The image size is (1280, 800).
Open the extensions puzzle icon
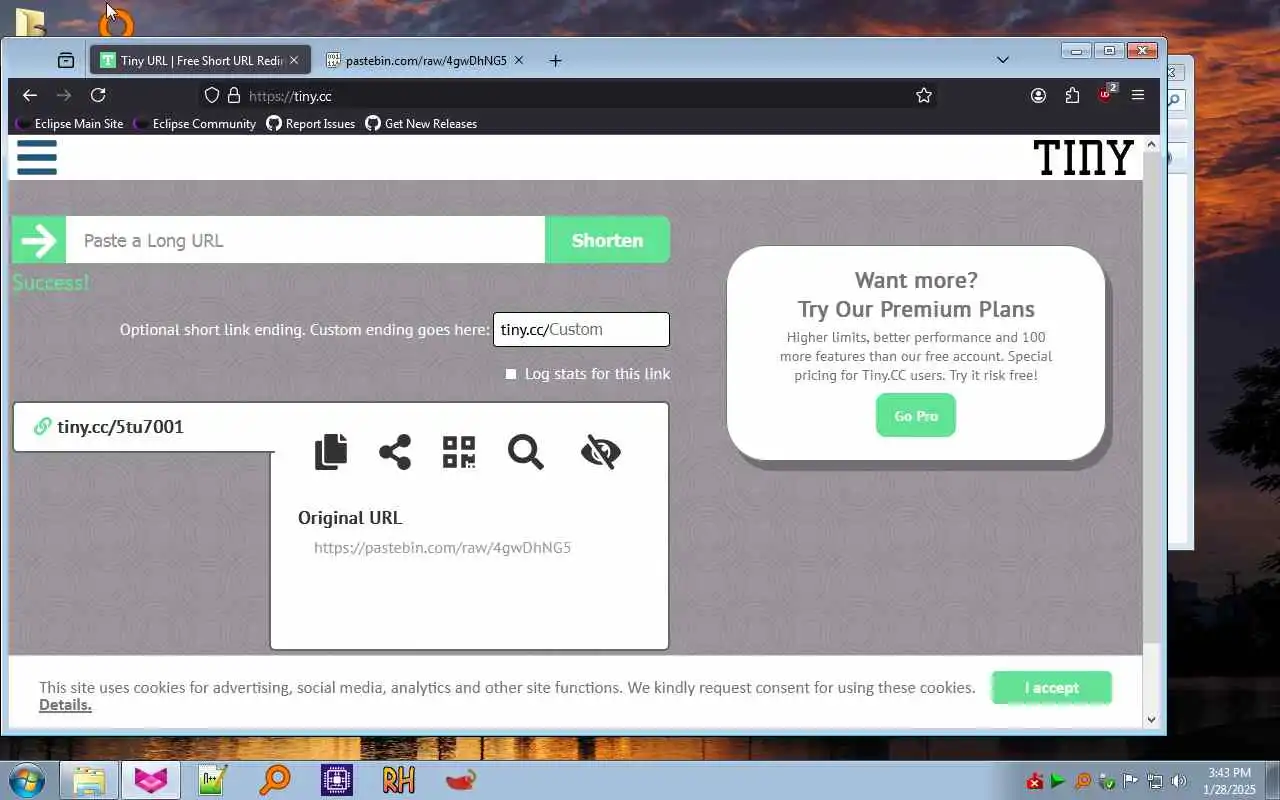pyautogui.click(x=1072, y=95)
